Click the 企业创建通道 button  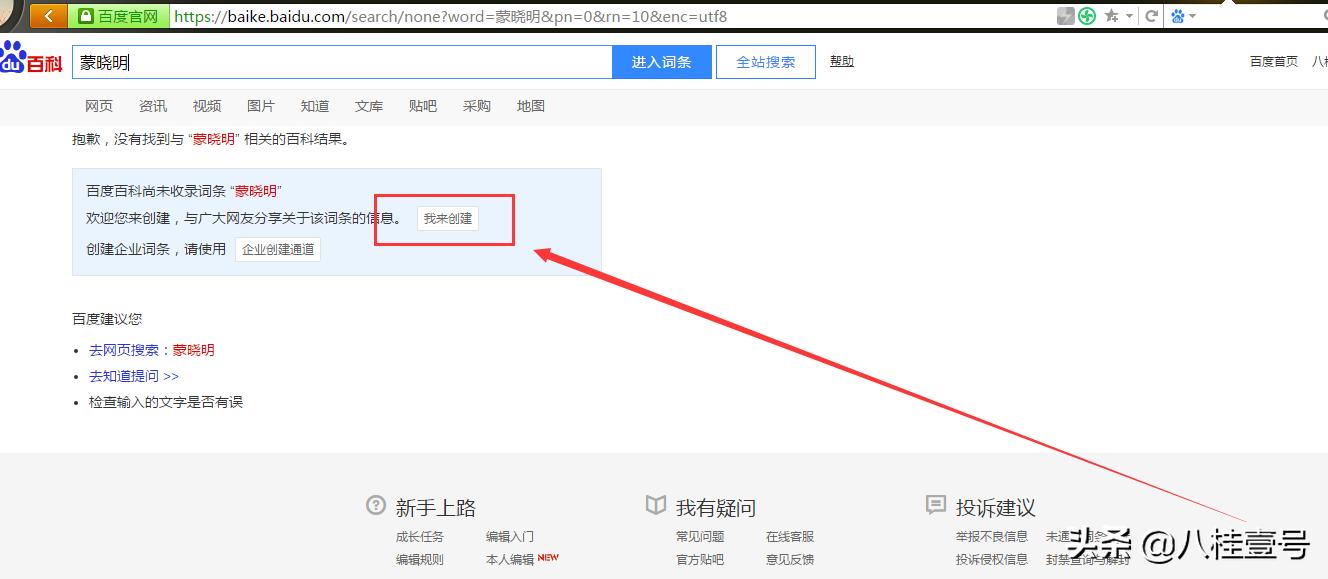tap(277, 249)
